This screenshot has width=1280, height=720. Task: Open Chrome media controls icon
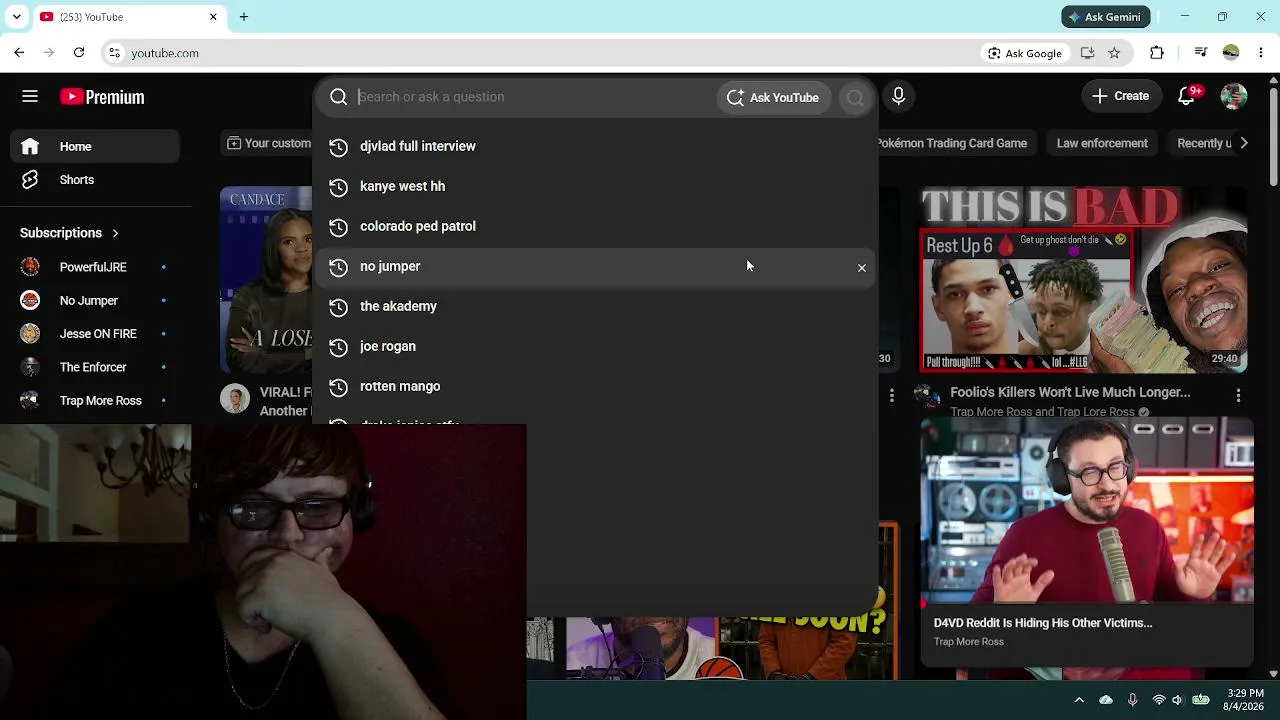coord(1201,53)
